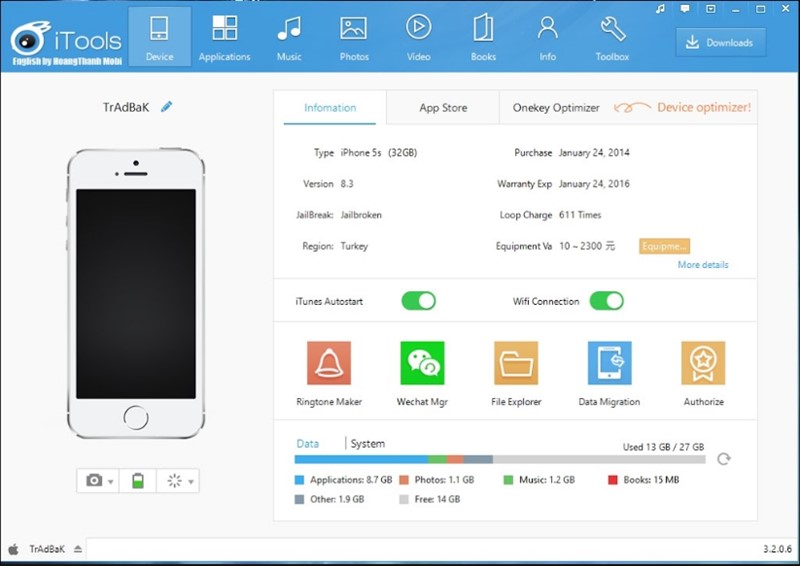Open the feedback chat bubble icon
Screen dimensions: 800x566
[685, 9]
